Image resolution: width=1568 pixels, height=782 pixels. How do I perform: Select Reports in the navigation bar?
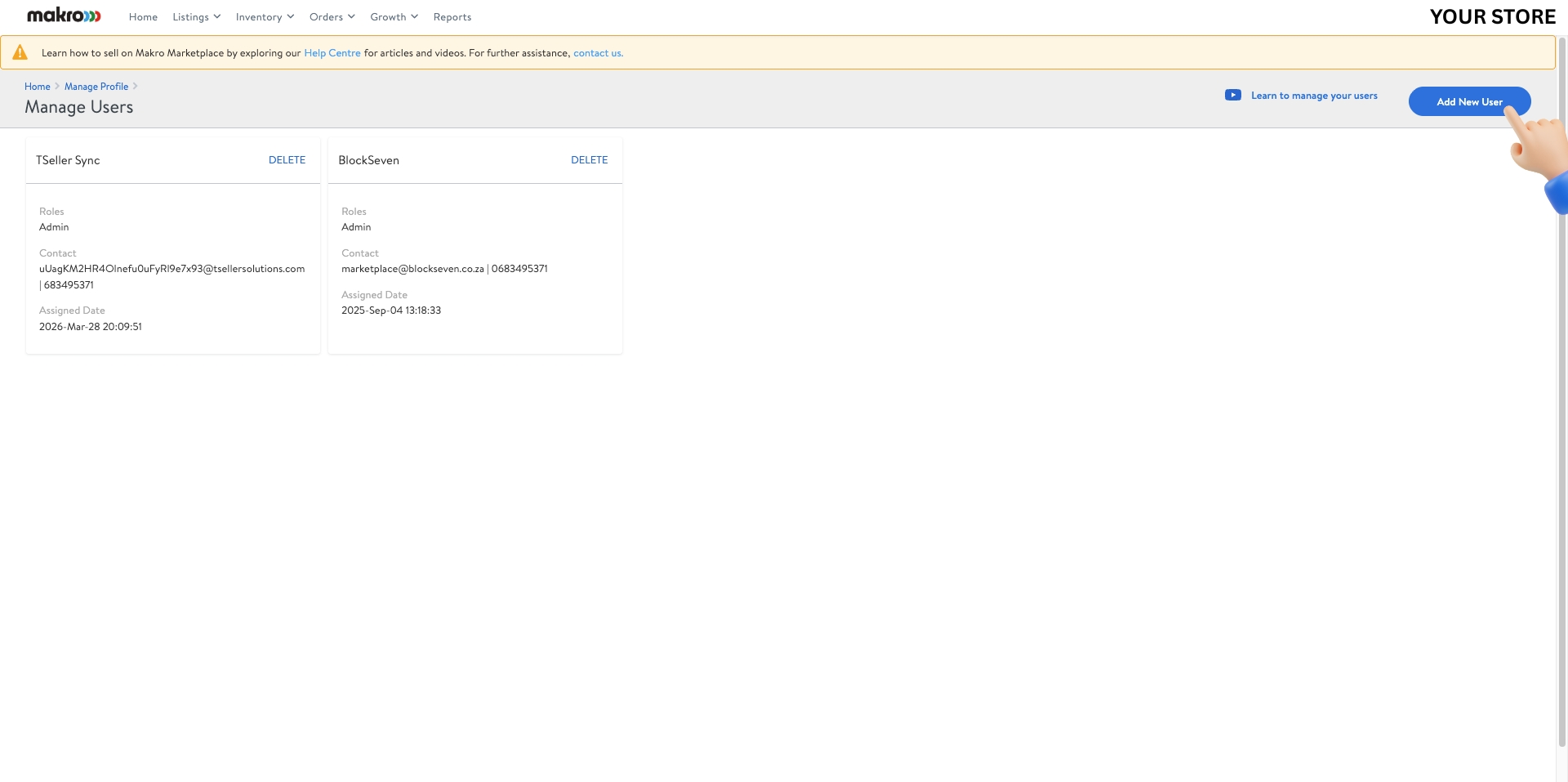tap(452, 16)
